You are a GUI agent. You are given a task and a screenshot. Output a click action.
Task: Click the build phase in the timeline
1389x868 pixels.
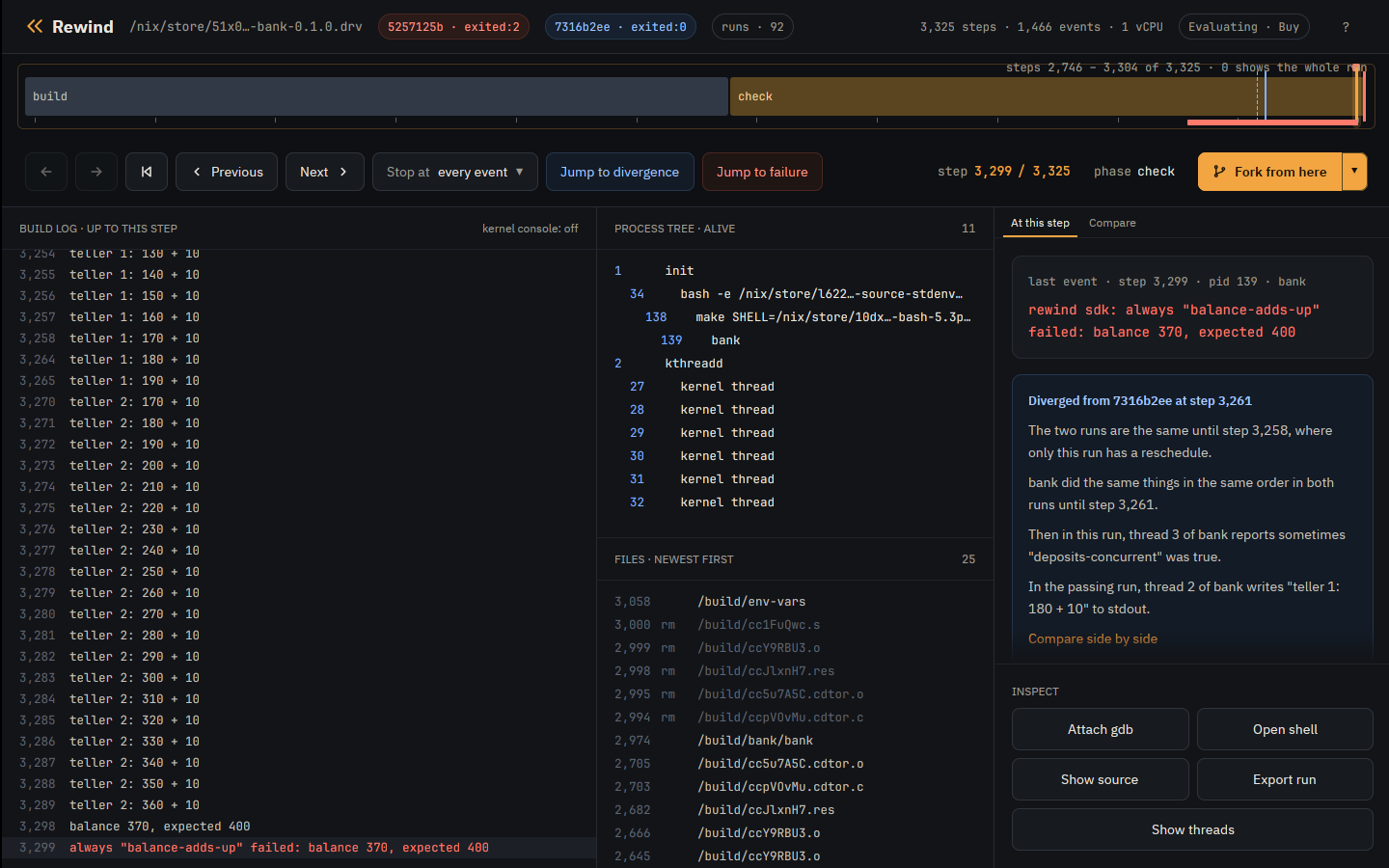376,96
